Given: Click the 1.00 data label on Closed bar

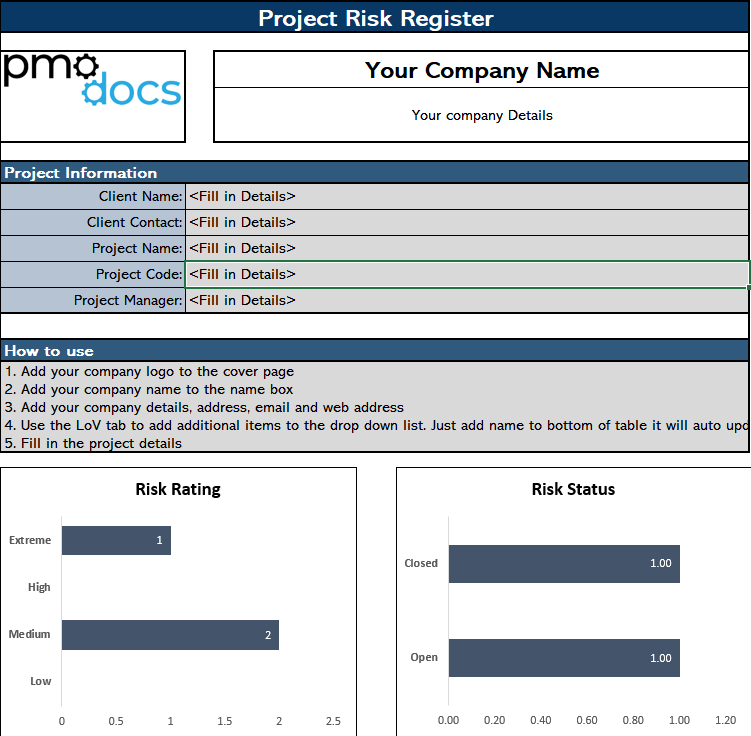Looking at the screenshot, I should pyautogui.click(x=660, y=563).
